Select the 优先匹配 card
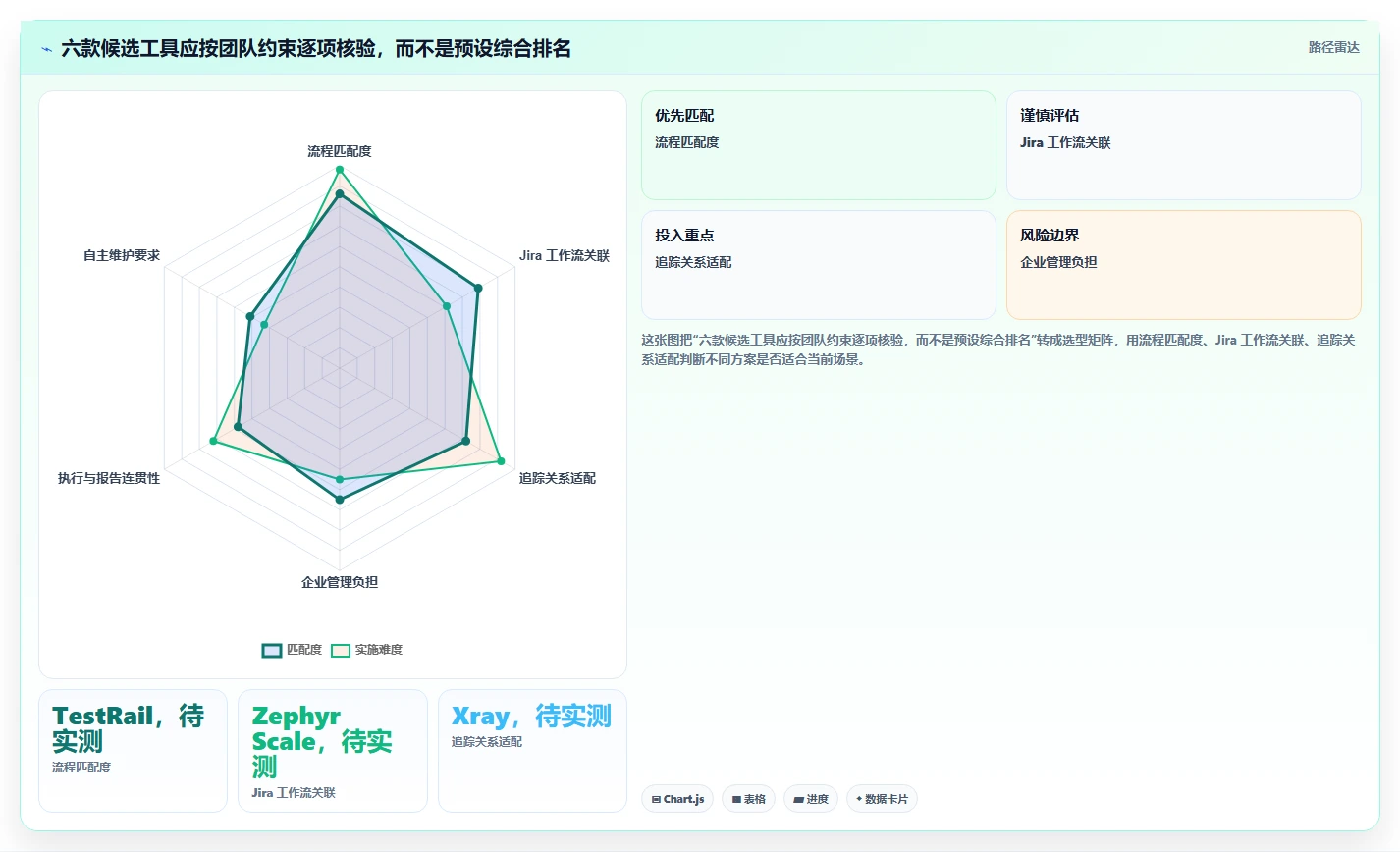The height and width of the screenshot is (852, 1400). (819, 145)
